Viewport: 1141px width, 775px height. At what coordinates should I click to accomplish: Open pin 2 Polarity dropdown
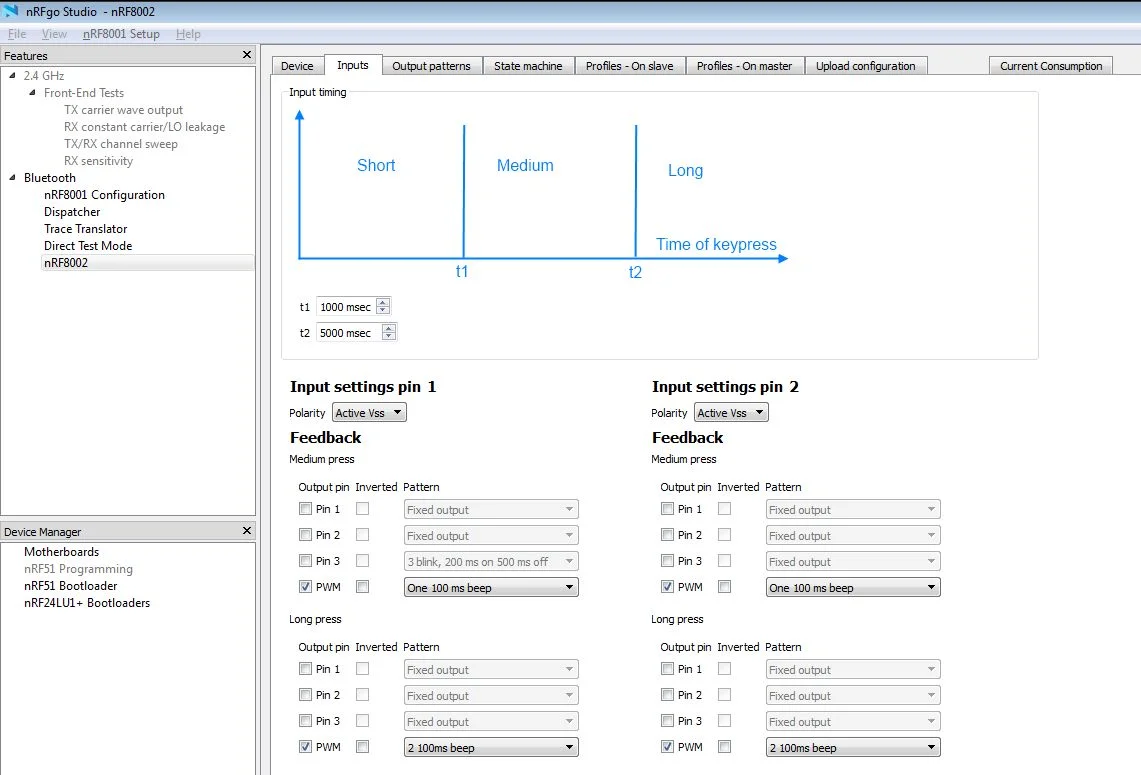[731, 413]
